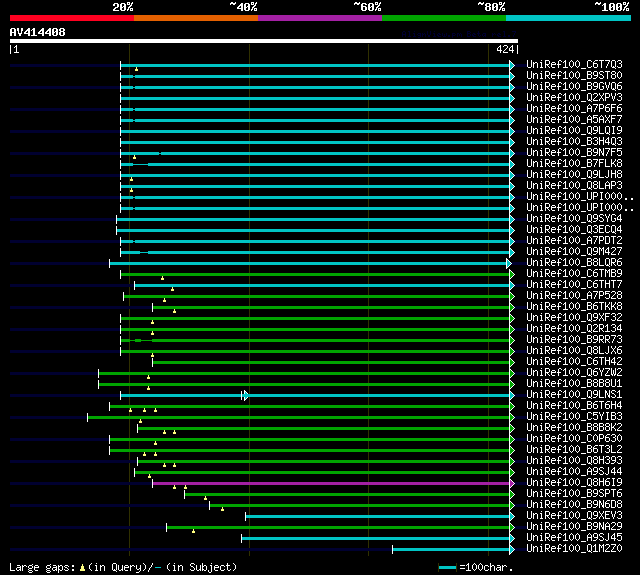Select the UniRef100_Q9XEV3 label
This screenshot has height=575, width=640.
[574, 516]
